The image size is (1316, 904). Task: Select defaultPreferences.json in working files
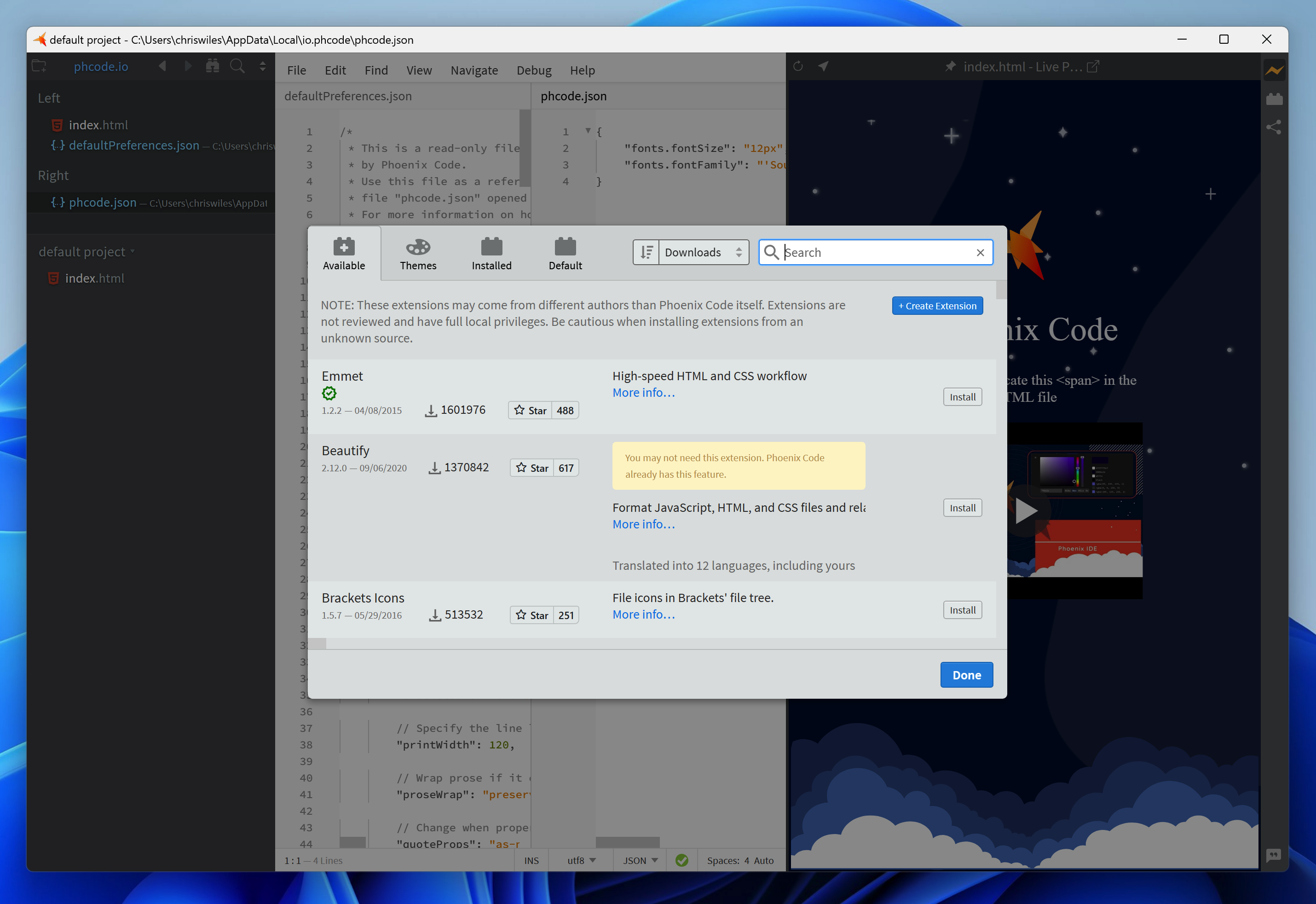[133, 145]
